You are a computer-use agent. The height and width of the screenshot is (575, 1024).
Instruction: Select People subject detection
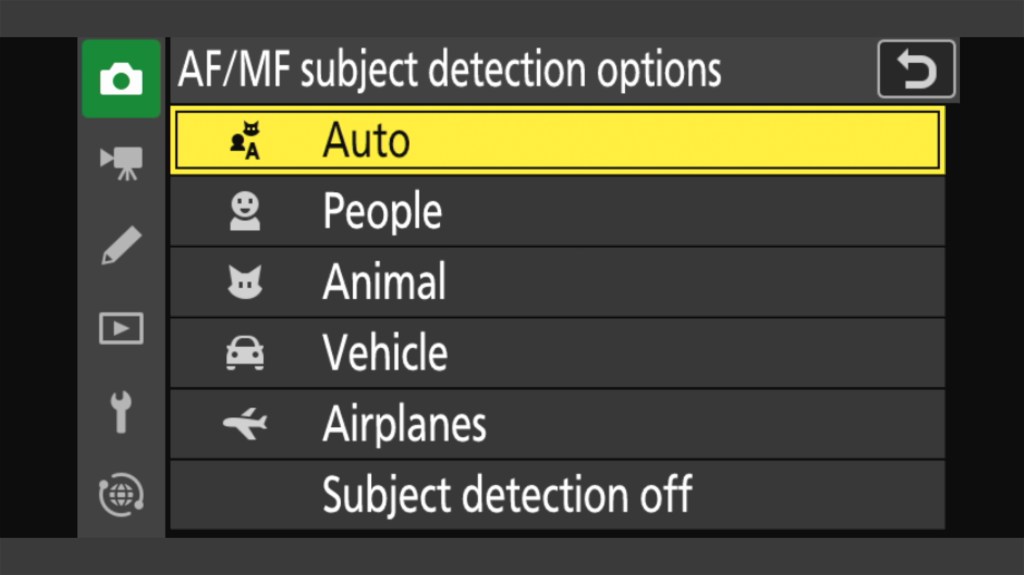tap(382, 212)
